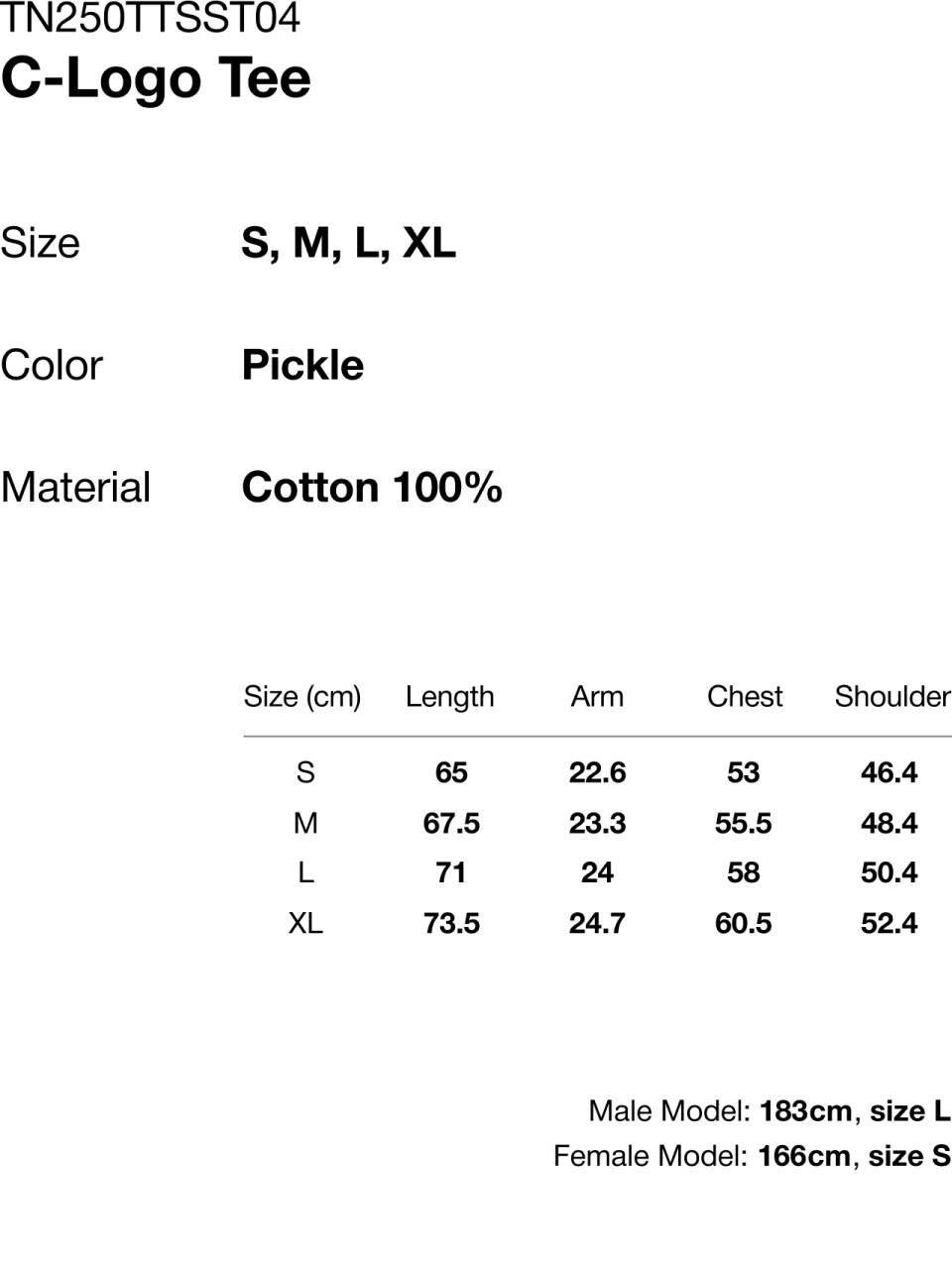Image resolution: width=952 pixels, height=1270 pixels.
Task: Click the Cotton 100% material text
Action: 372,487
